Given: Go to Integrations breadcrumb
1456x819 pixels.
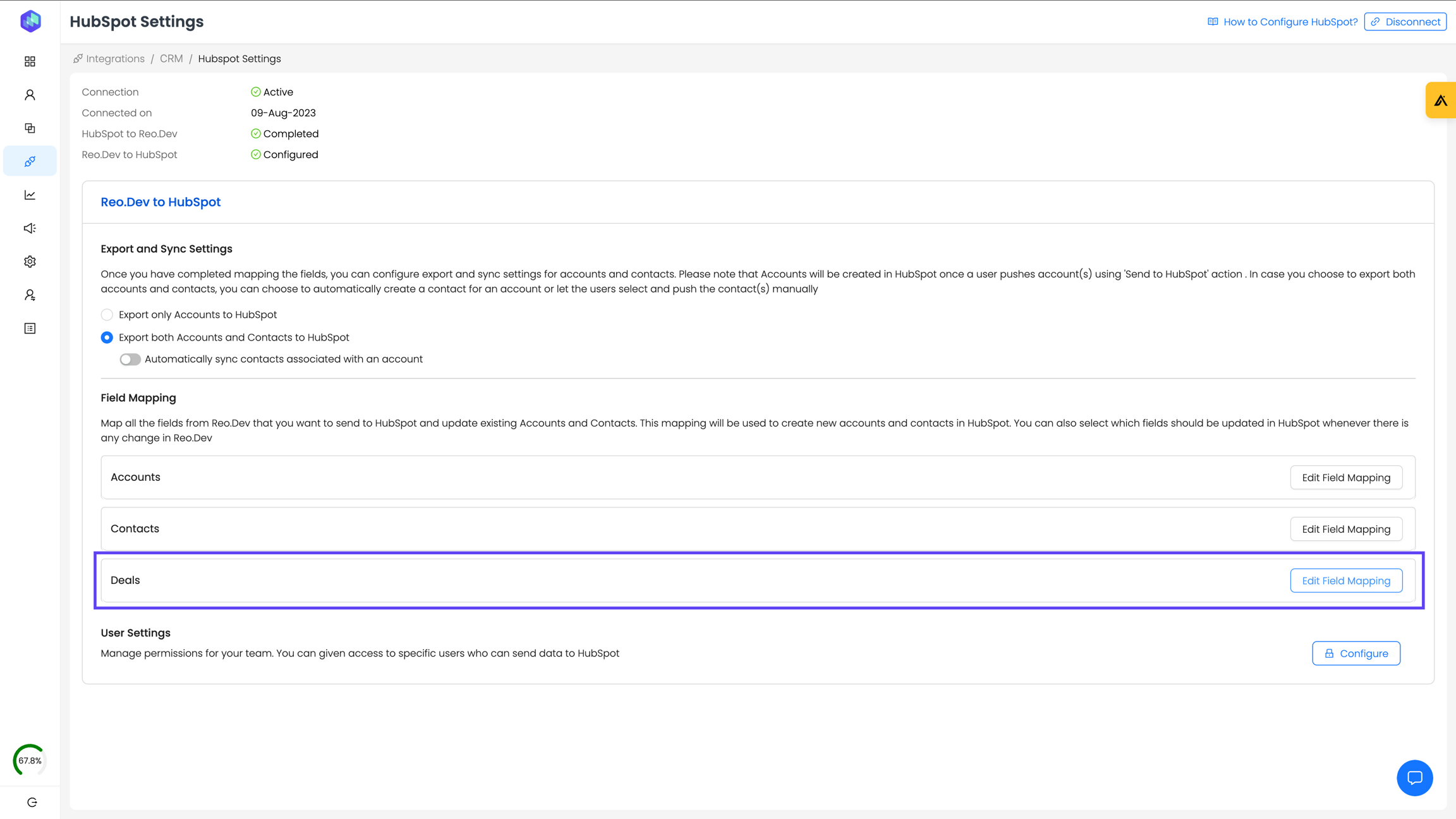Looking at the screenshot, I should tap(115, 59).
